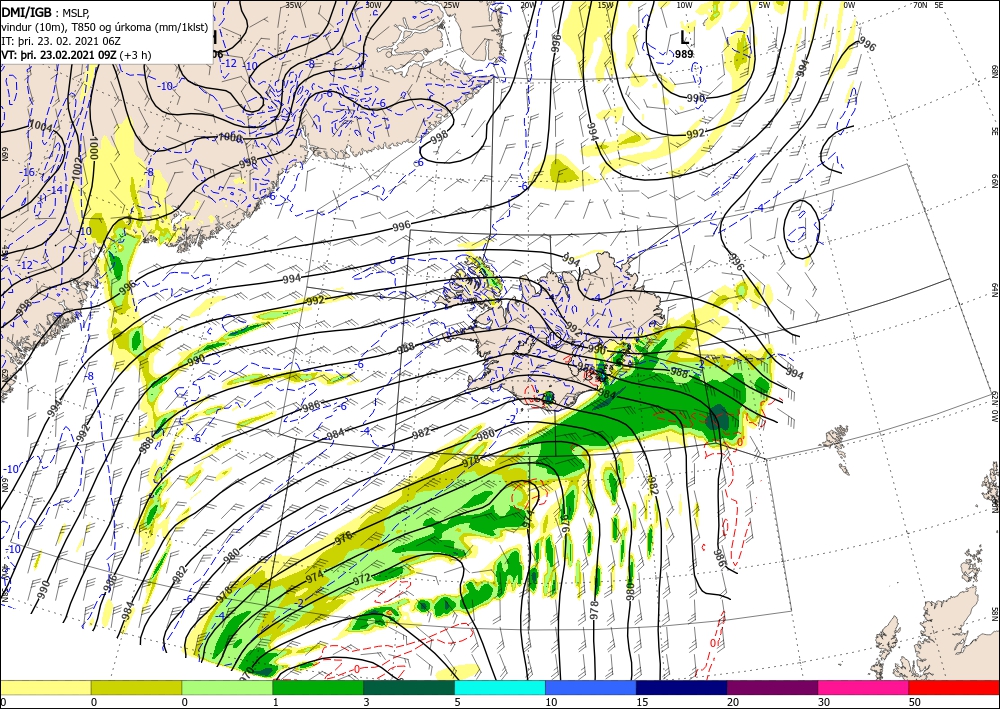
Task: Click the '1004' isobar label
Action: (x=41, y=127)
